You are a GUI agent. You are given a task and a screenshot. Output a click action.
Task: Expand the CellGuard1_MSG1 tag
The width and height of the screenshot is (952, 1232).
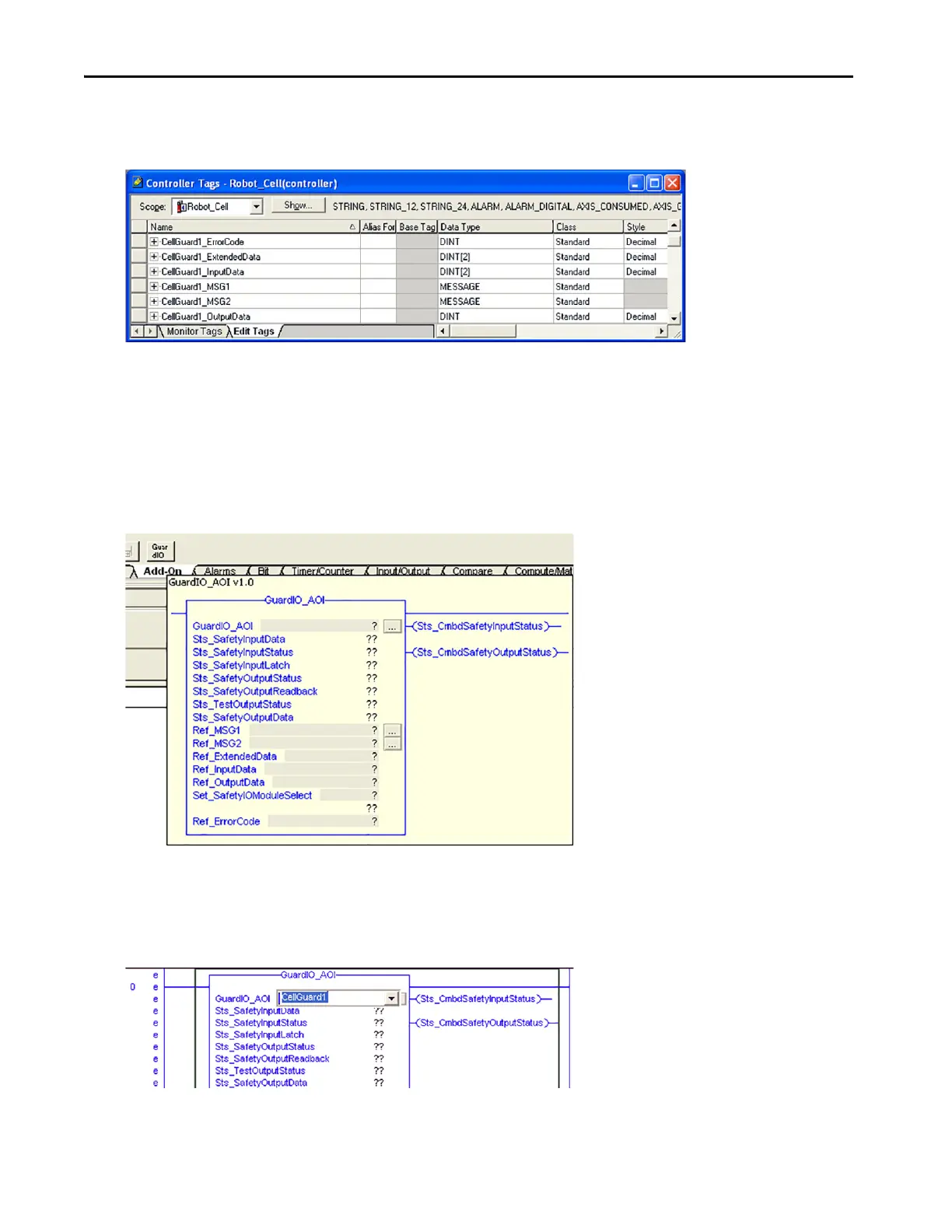pyautogui.click(x=154, y=286)
